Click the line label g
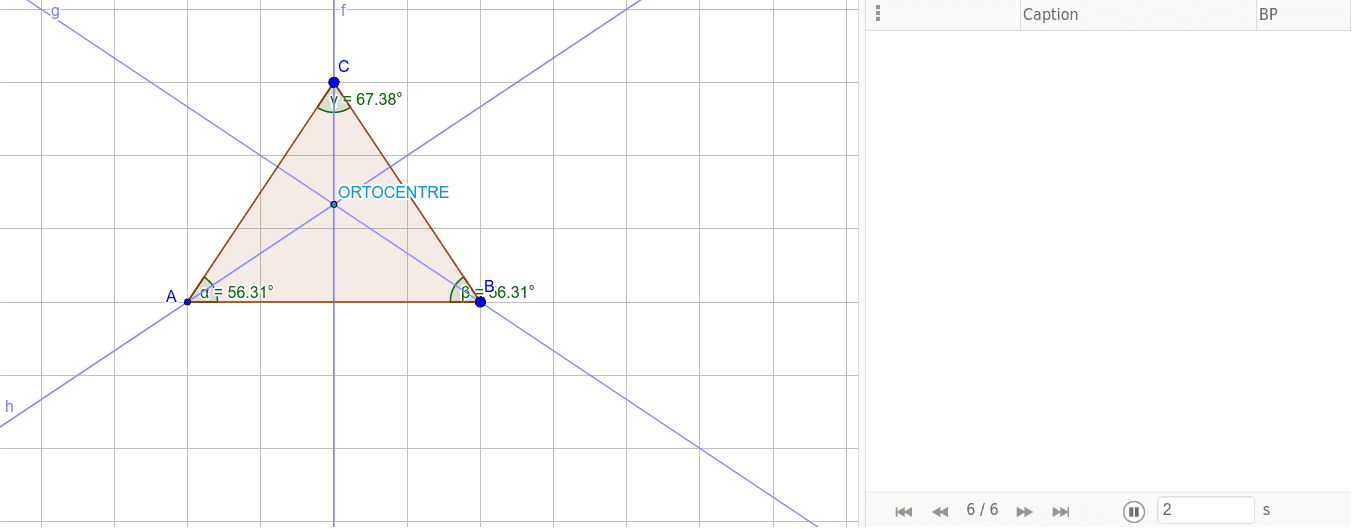1353x529 pixels. (55, 11)
